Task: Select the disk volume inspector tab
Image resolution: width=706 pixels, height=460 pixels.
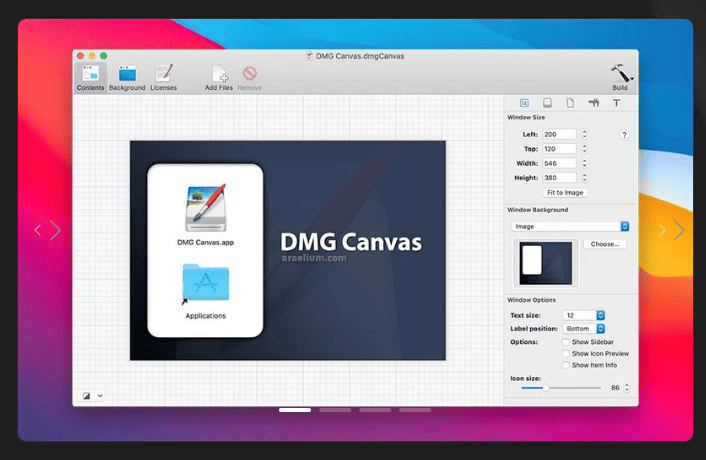Action: click(x=547, y=103)
